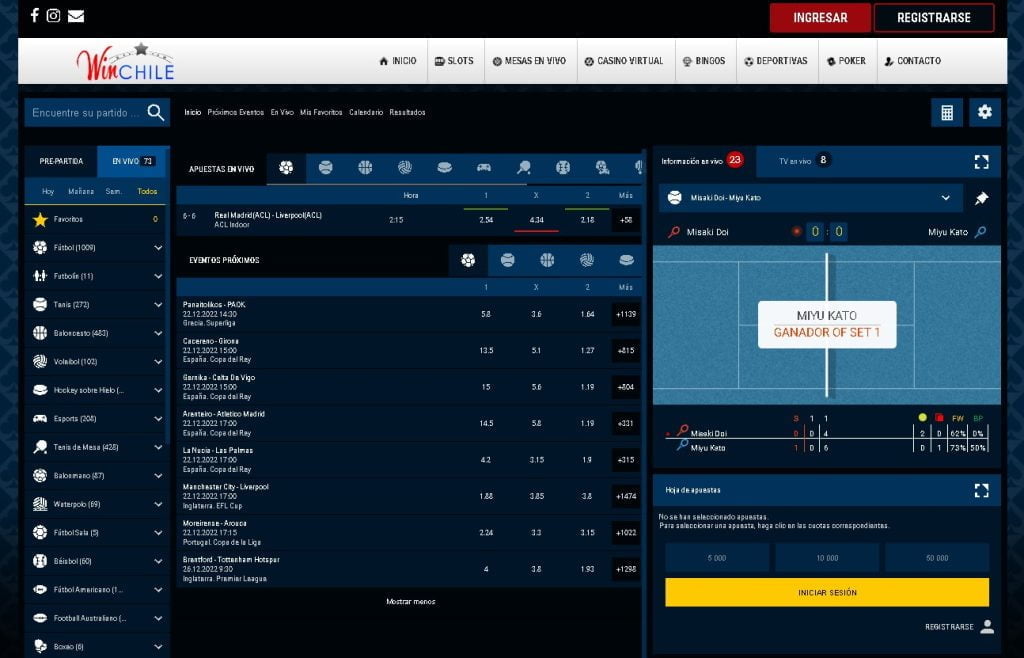Select tennis icon in Eventos Próximos
The image size is (1024, 658).
click(507, 260)
